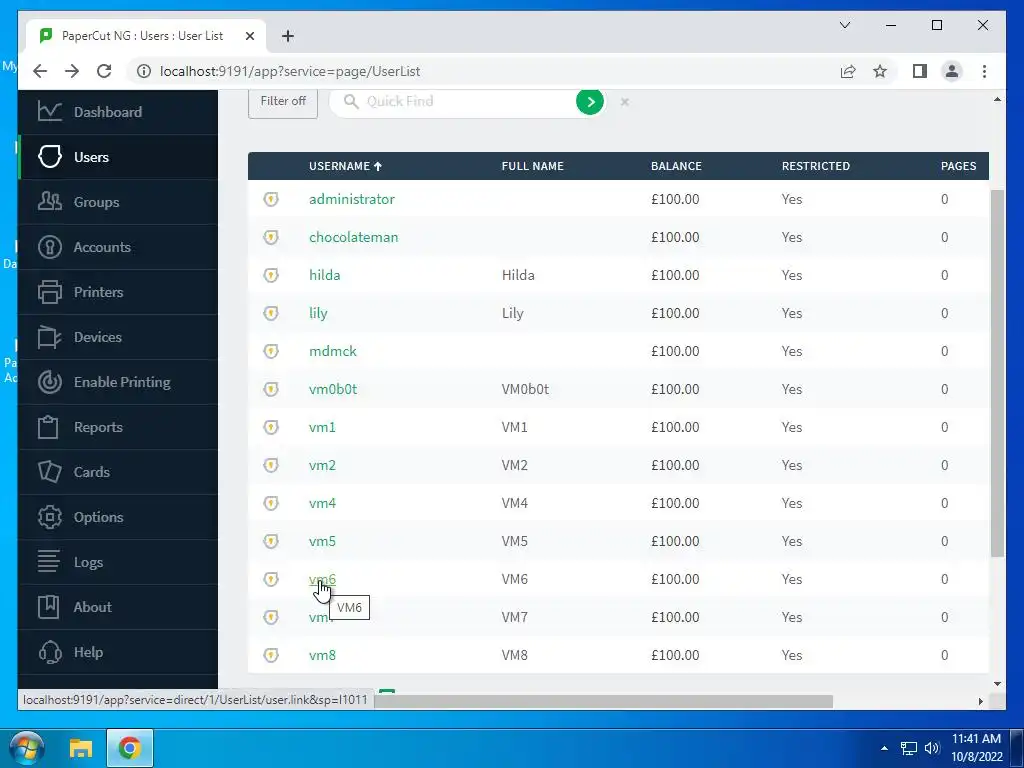Open the lily user link
This screenshot has height=768, width=1024.
coord(318,313)
